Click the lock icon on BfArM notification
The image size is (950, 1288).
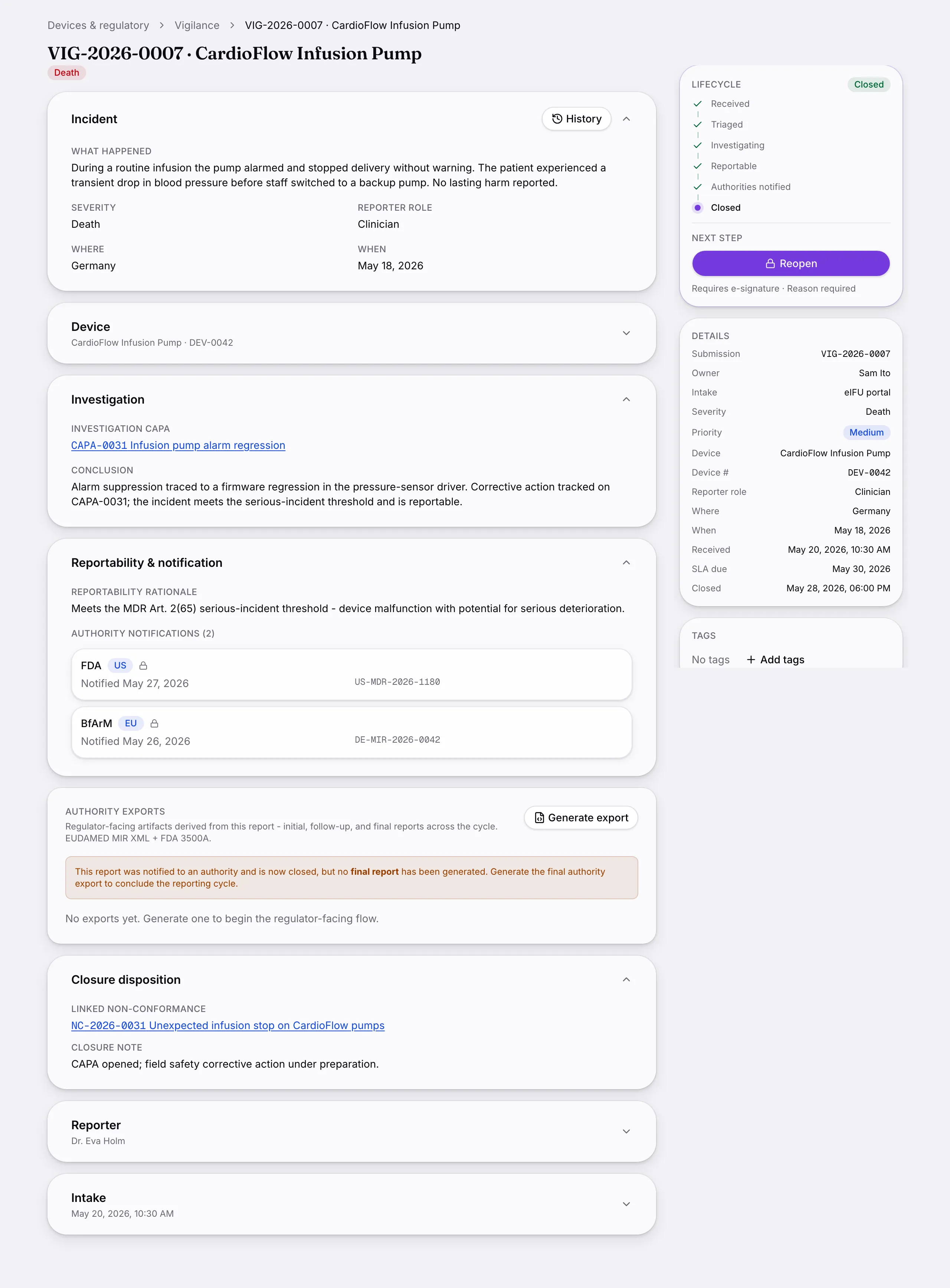click(154, 724)
